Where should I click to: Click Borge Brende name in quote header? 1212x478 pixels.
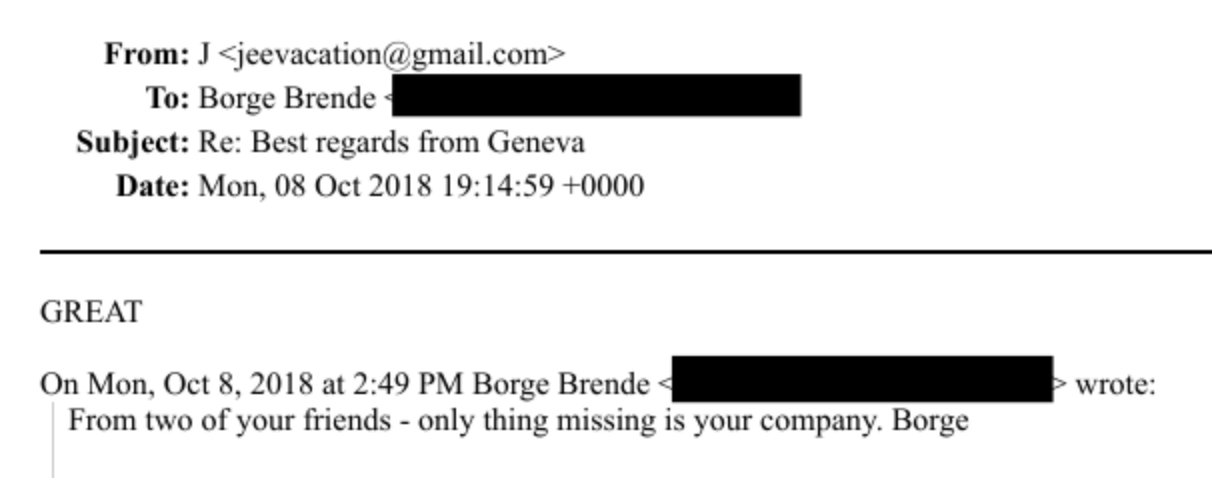[560, 384]
